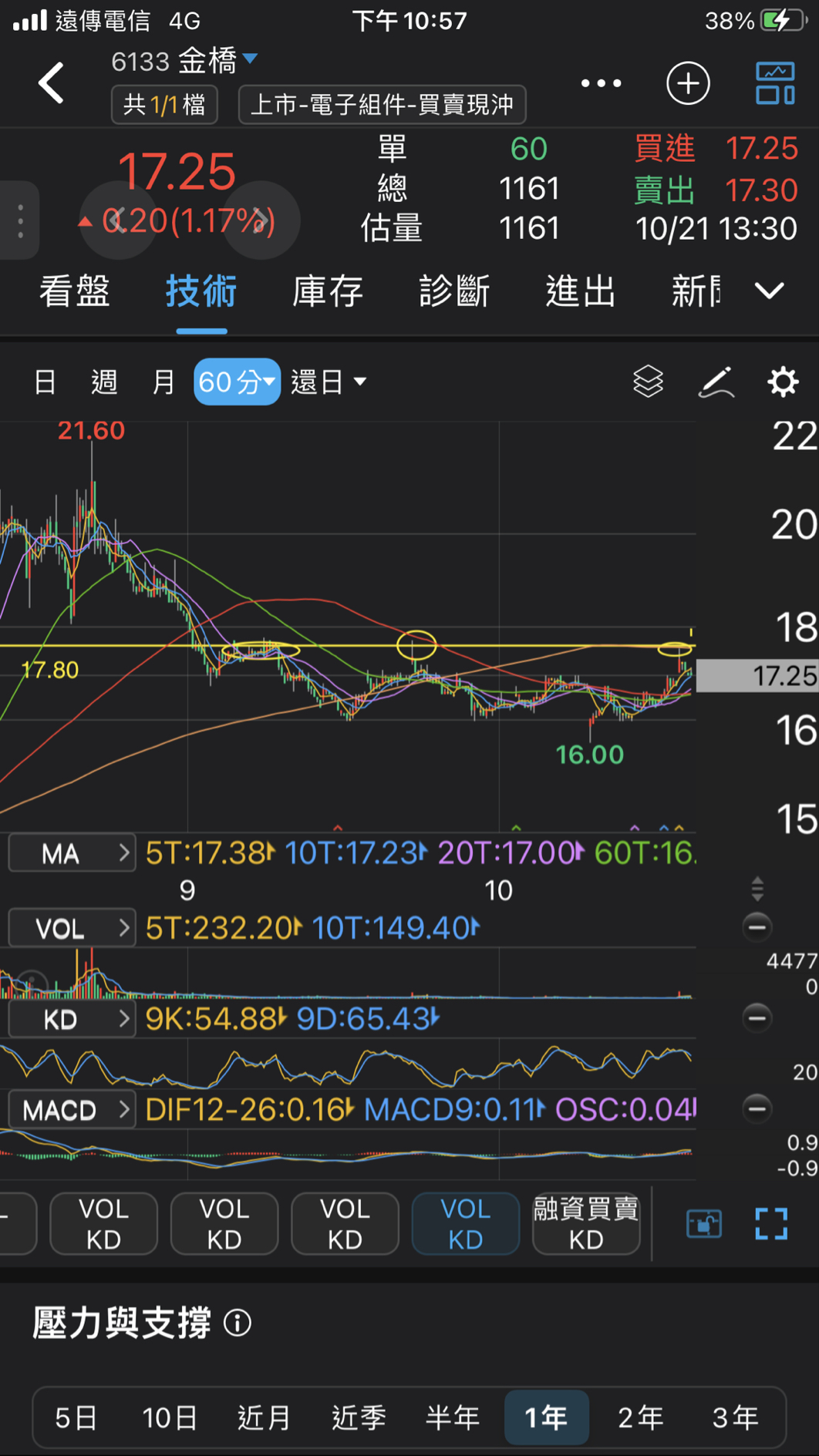Screen dimensions: 819x1456
Task: Select the 1年 time range option
Action: tap(546, 1417)
